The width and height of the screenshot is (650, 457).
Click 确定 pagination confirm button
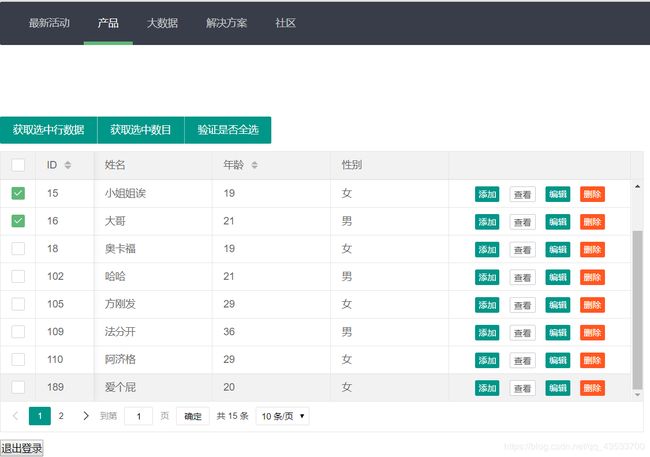(193, 416)
